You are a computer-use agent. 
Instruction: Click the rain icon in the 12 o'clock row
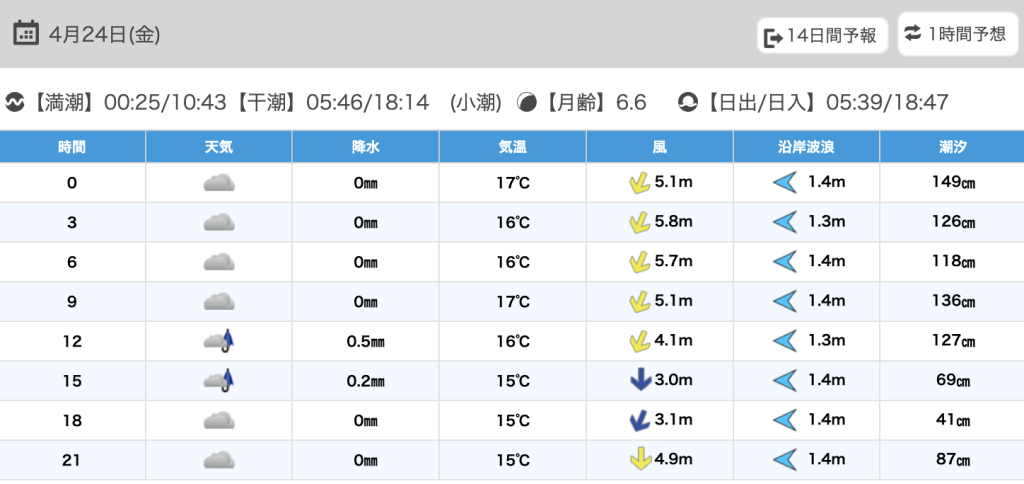[219, 341]
